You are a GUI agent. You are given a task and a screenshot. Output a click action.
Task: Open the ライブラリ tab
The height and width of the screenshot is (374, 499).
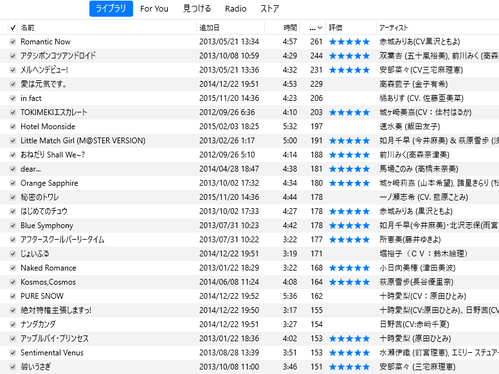tap(111, 9)
